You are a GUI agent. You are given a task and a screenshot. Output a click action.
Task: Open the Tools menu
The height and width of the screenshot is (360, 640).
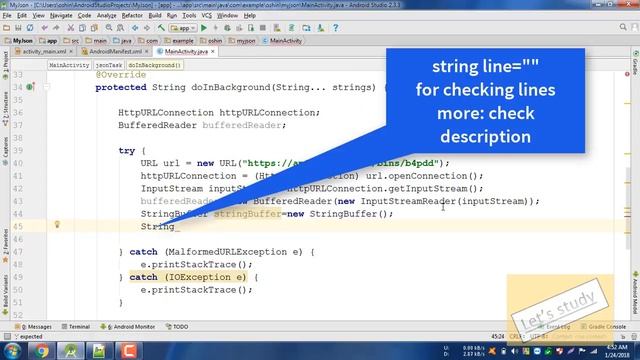[x=189, y=16]
